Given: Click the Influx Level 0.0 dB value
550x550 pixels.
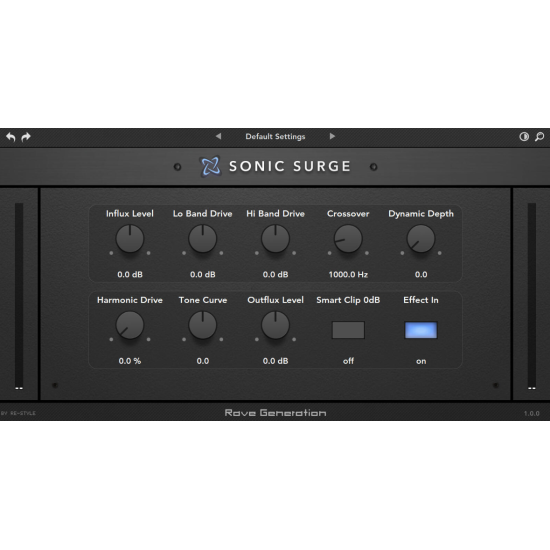Looking at the screenshot, I should (x=130, y=275).
